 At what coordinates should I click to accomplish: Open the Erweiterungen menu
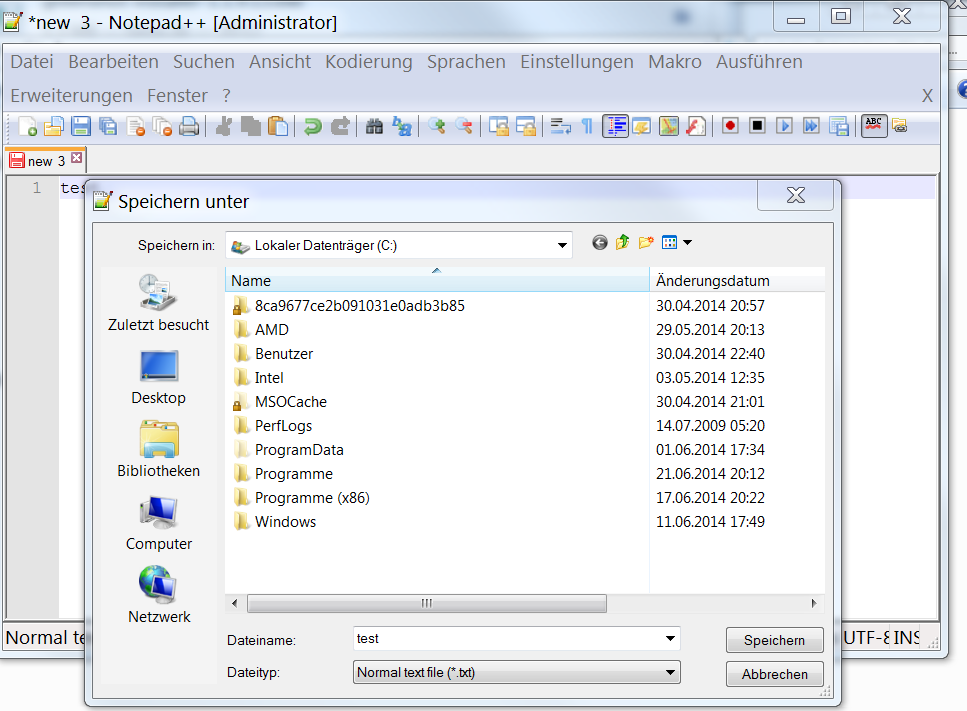(x=72, y=96)
